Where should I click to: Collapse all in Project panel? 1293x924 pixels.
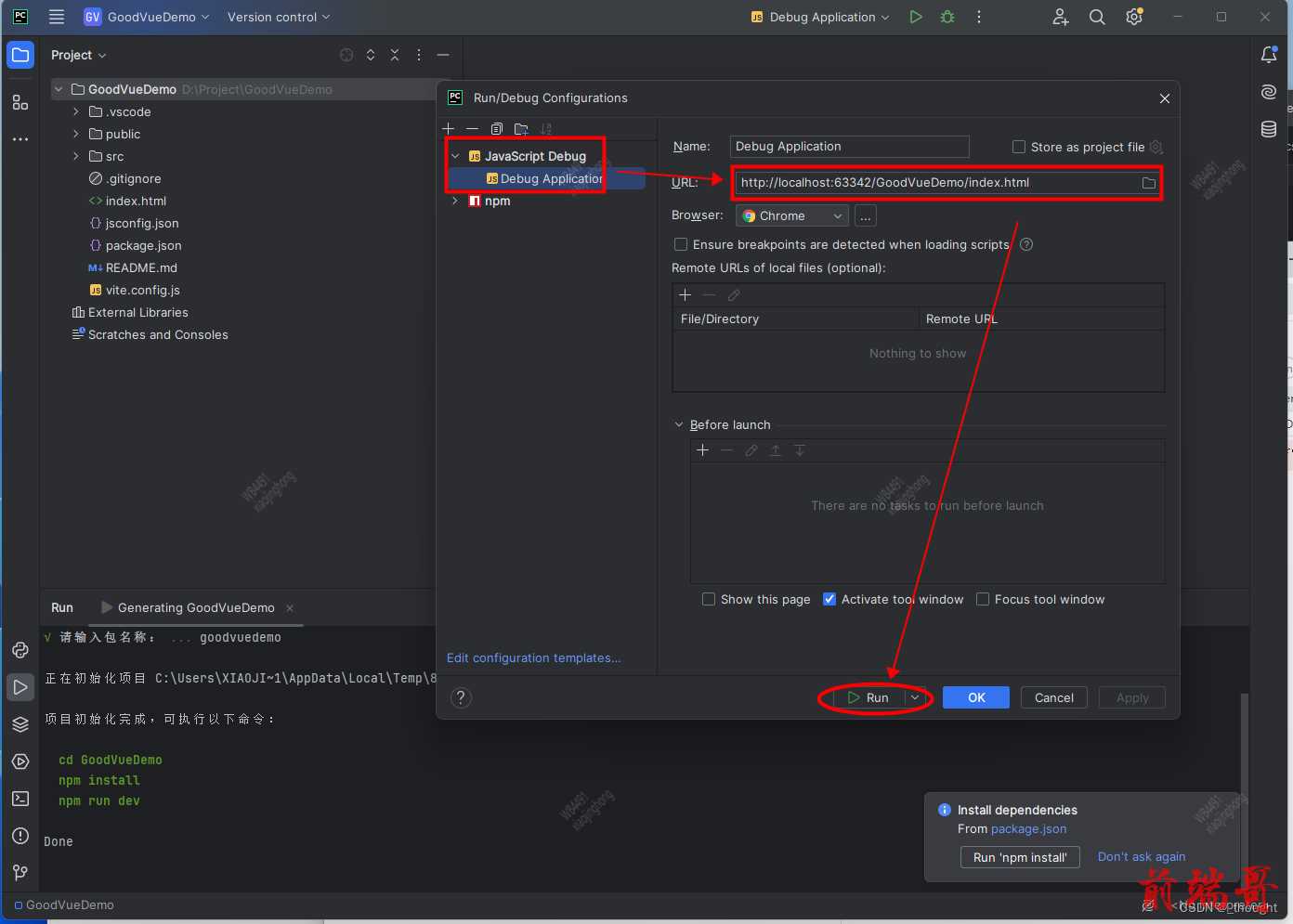tap(395, 55)
